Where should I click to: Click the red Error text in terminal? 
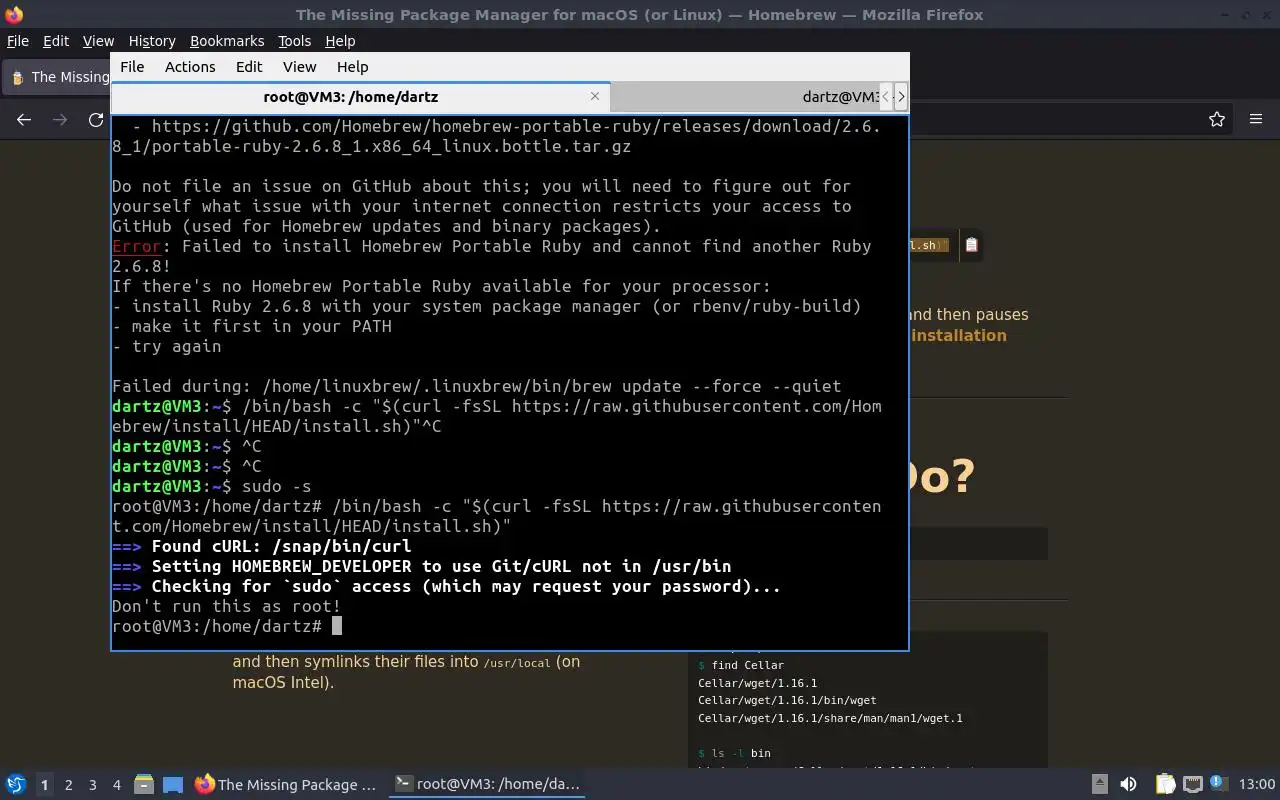coord(136,246)
